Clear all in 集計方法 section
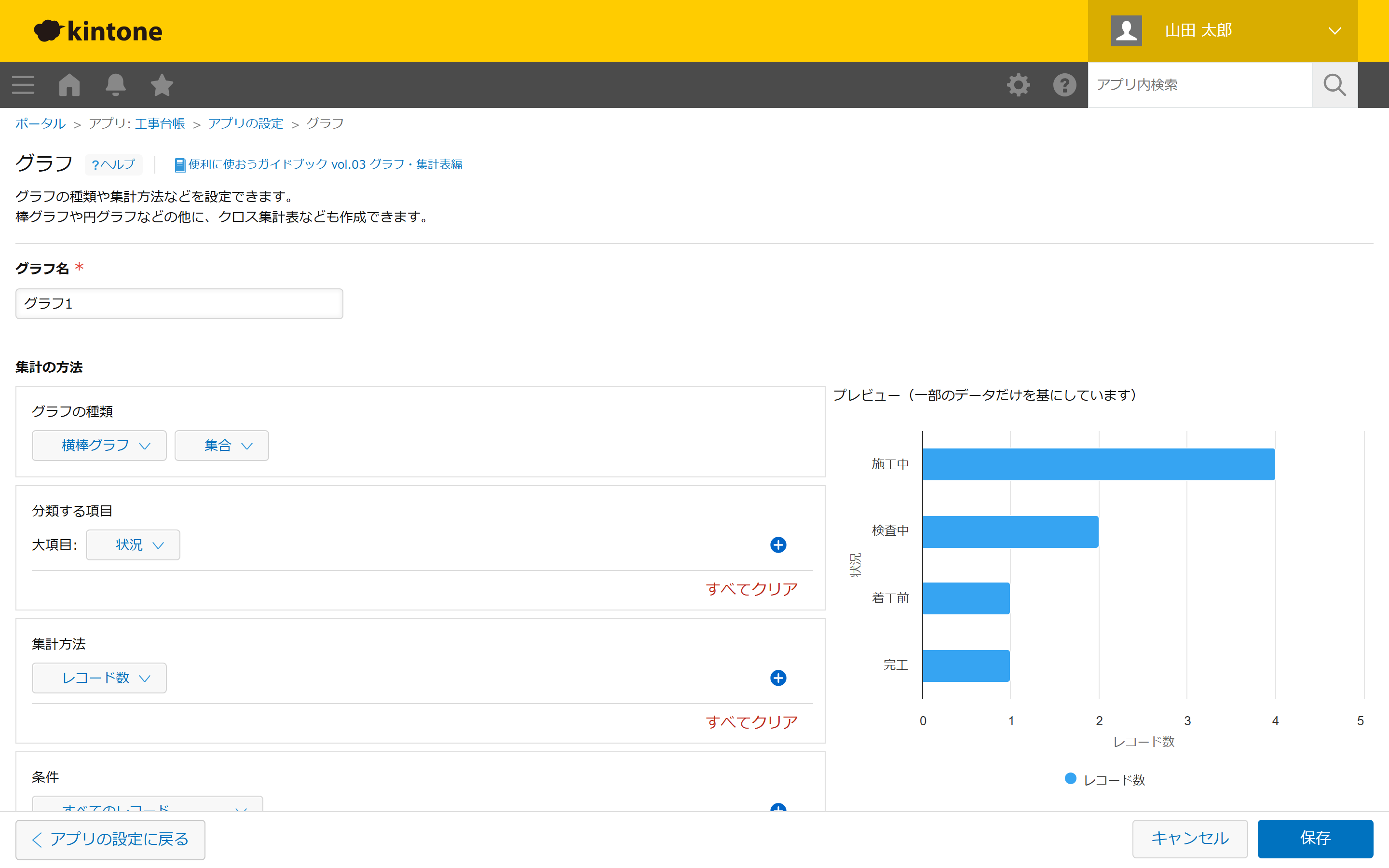This screenshot has height=868, width=1389. click(751, 722)
